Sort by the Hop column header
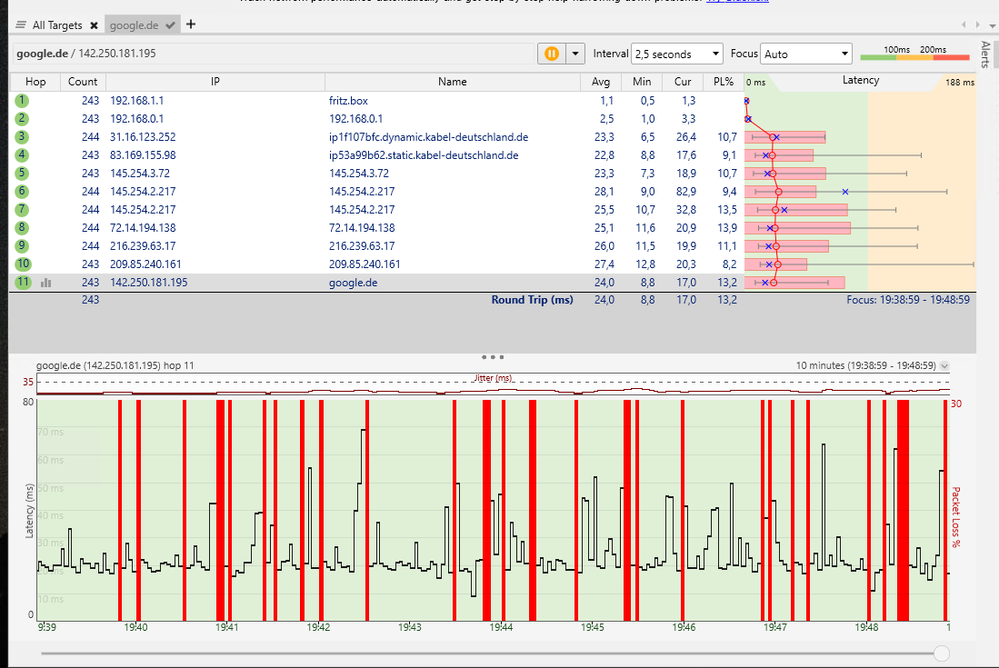The width and height of the screenshot is (999, 668). 35,82
